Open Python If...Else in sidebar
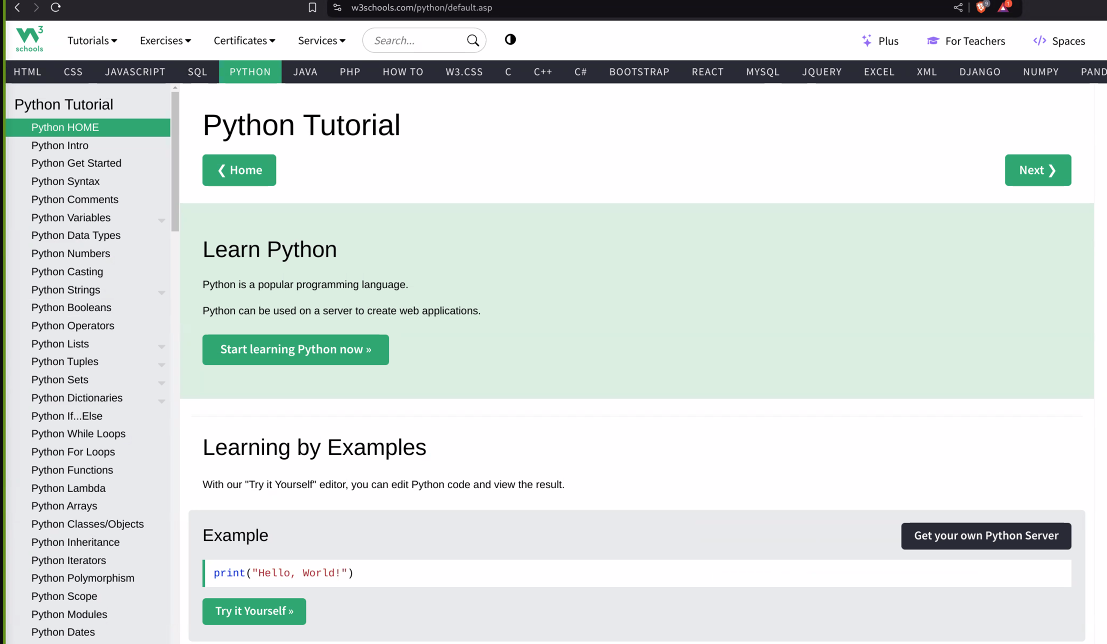 [x=88, y=416]
